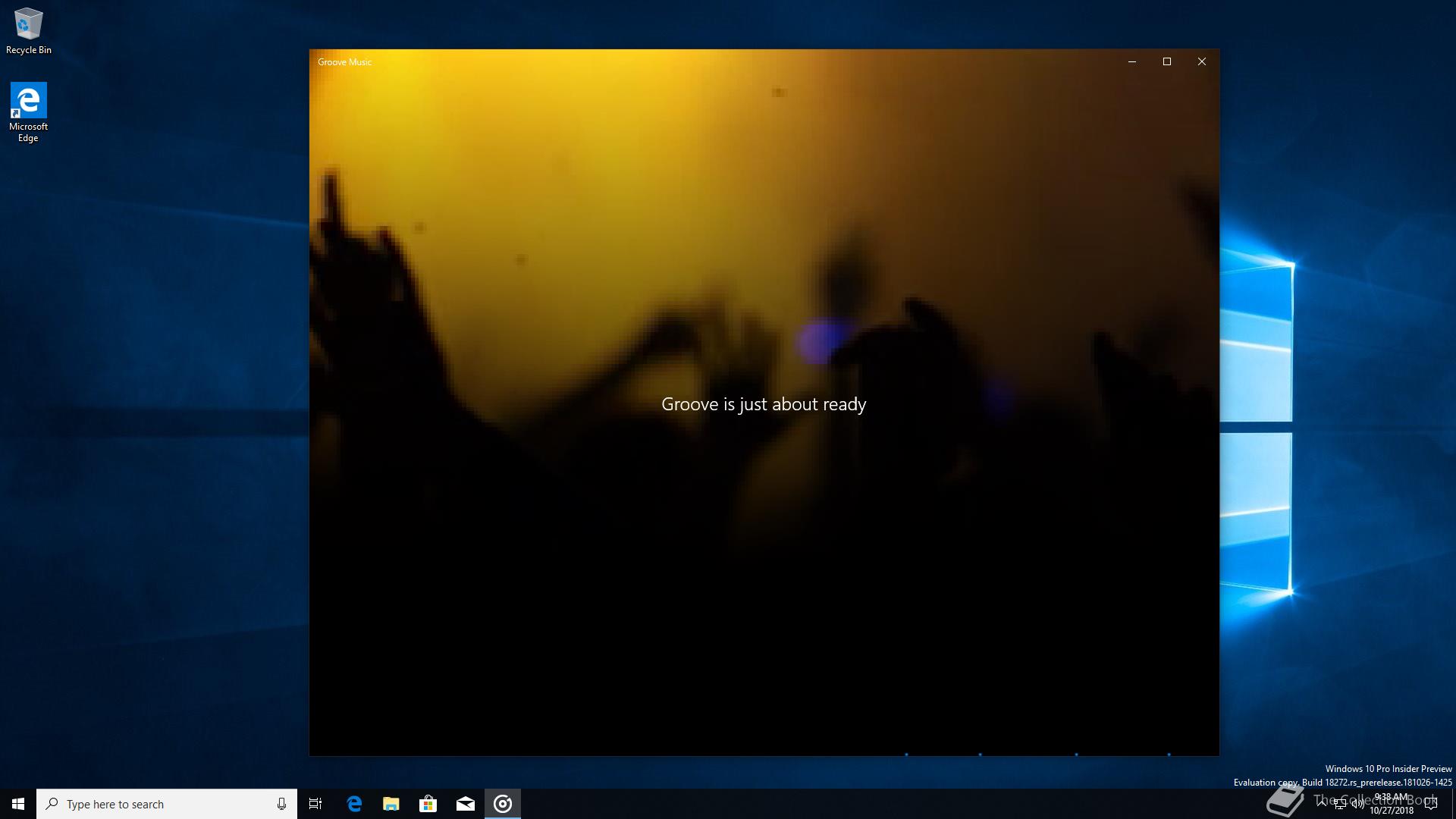Open the clock showing 9:38 AM
The width and height of the screenshot is (1456, 819).
tap(1392, 804)
